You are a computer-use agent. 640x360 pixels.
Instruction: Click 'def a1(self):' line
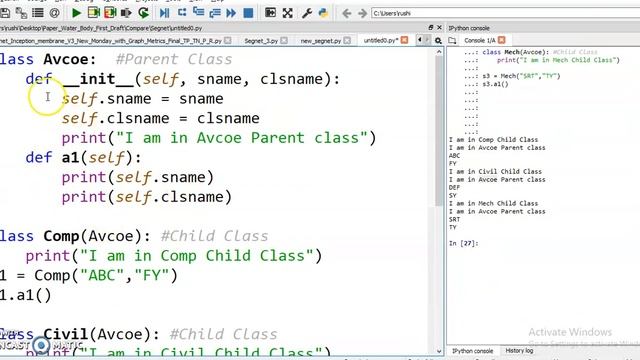coord(83,157)
